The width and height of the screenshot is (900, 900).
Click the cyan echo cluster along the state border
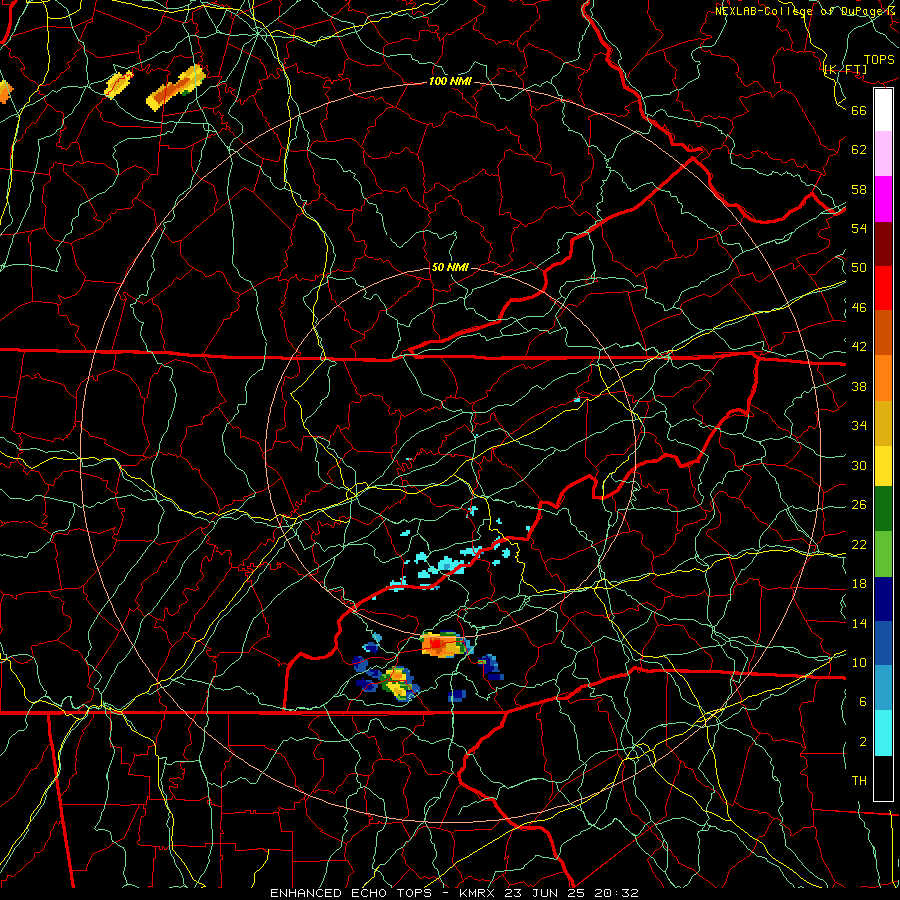point(448,565)
